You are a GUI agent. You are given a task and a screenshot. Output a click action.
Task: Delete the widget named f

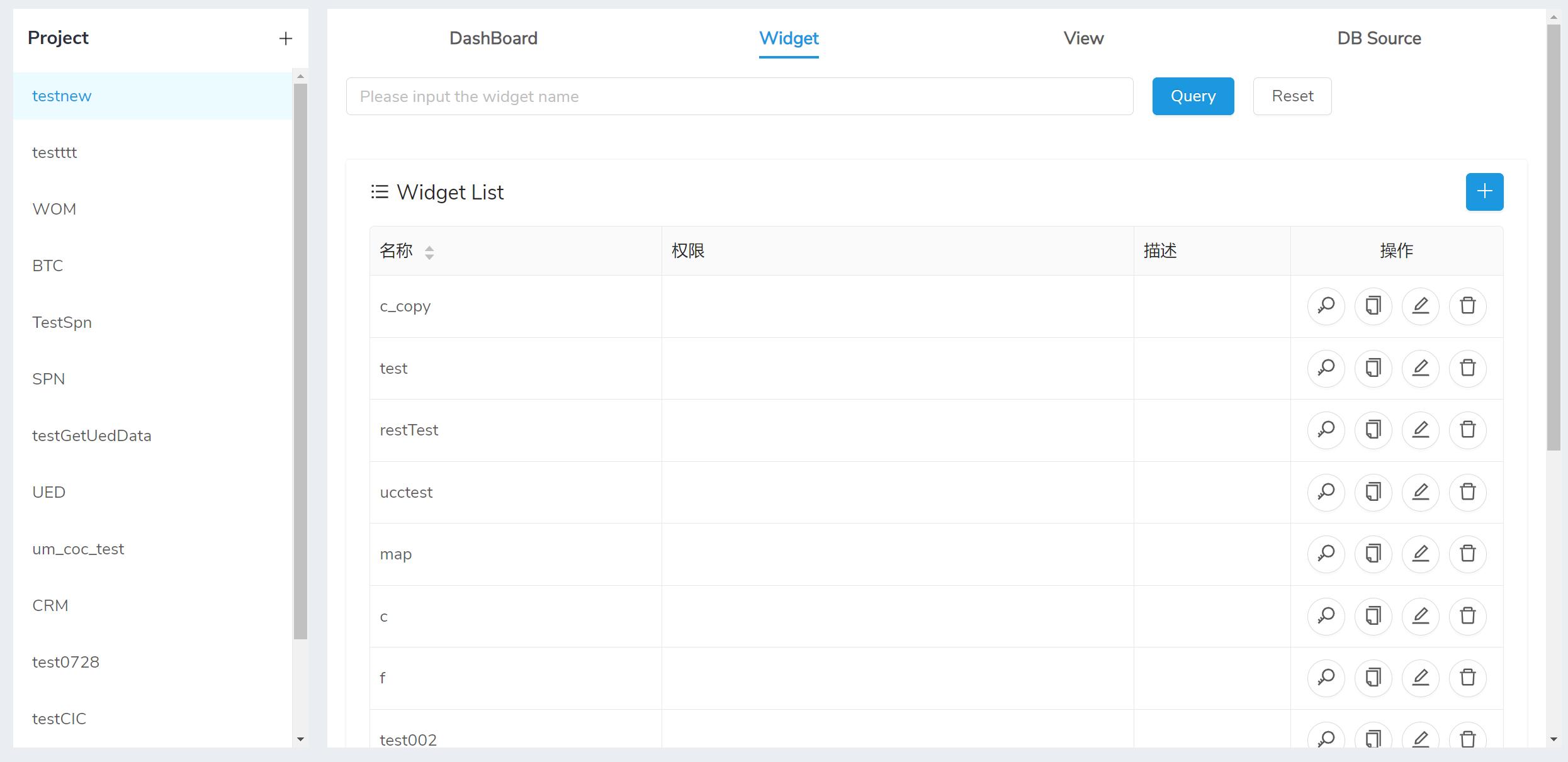(1467, 678)
